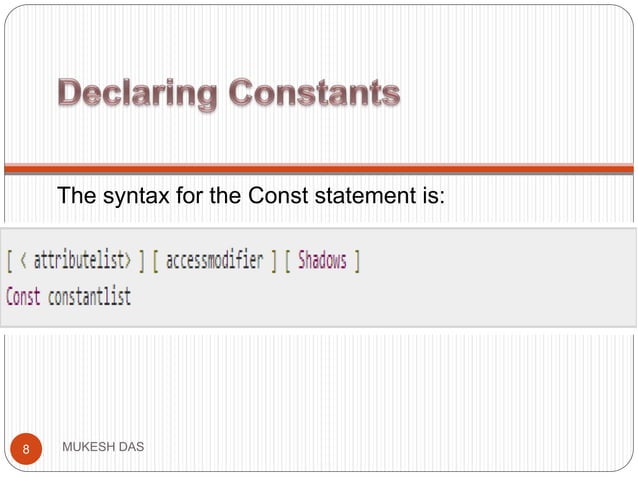Click "attributelist" in the code snippet
The image size is (638, 478).
click(82, 261)
